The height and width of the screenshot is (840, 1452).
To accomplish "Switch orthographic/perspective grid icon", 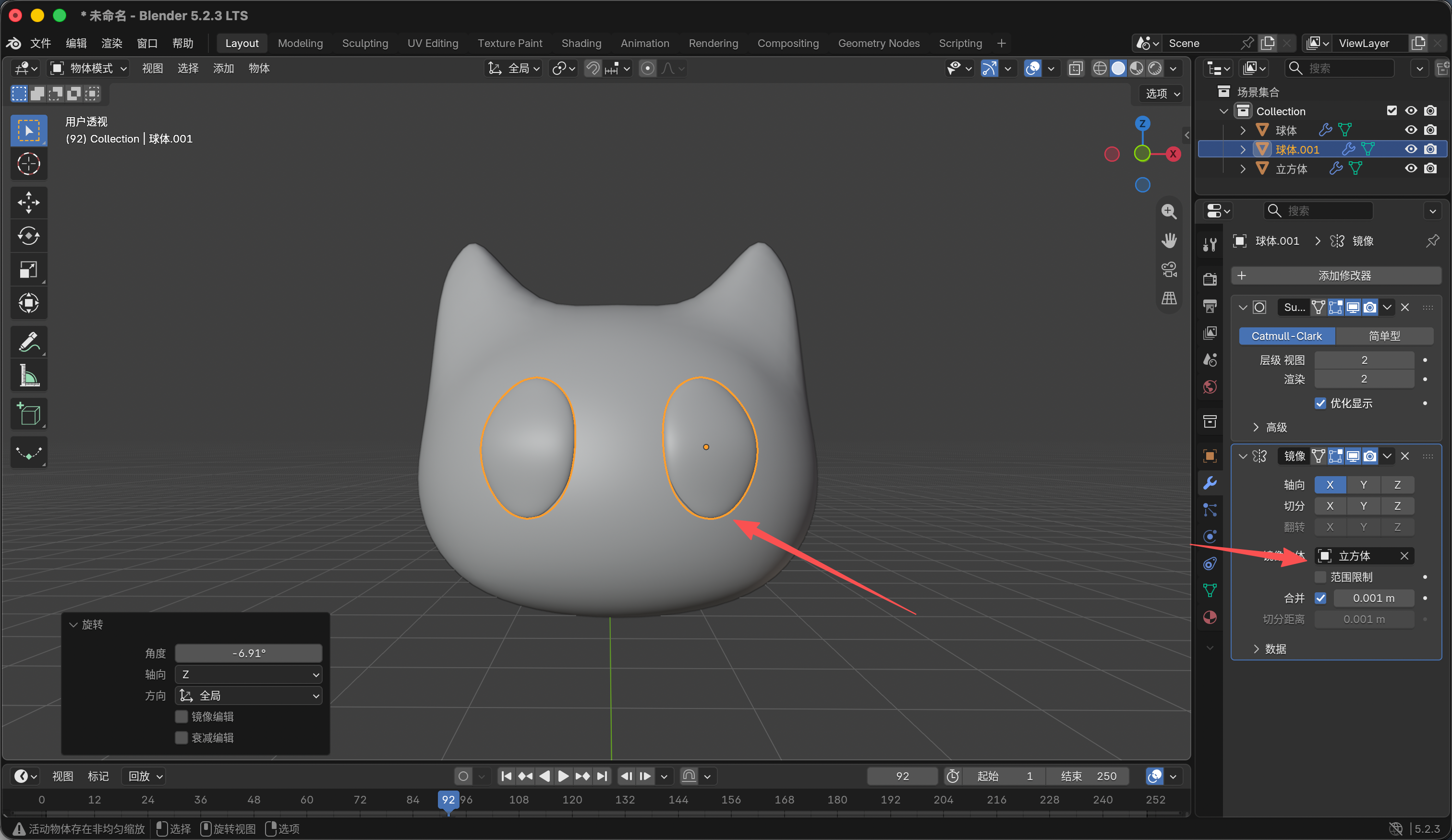I will point(1169,298).
